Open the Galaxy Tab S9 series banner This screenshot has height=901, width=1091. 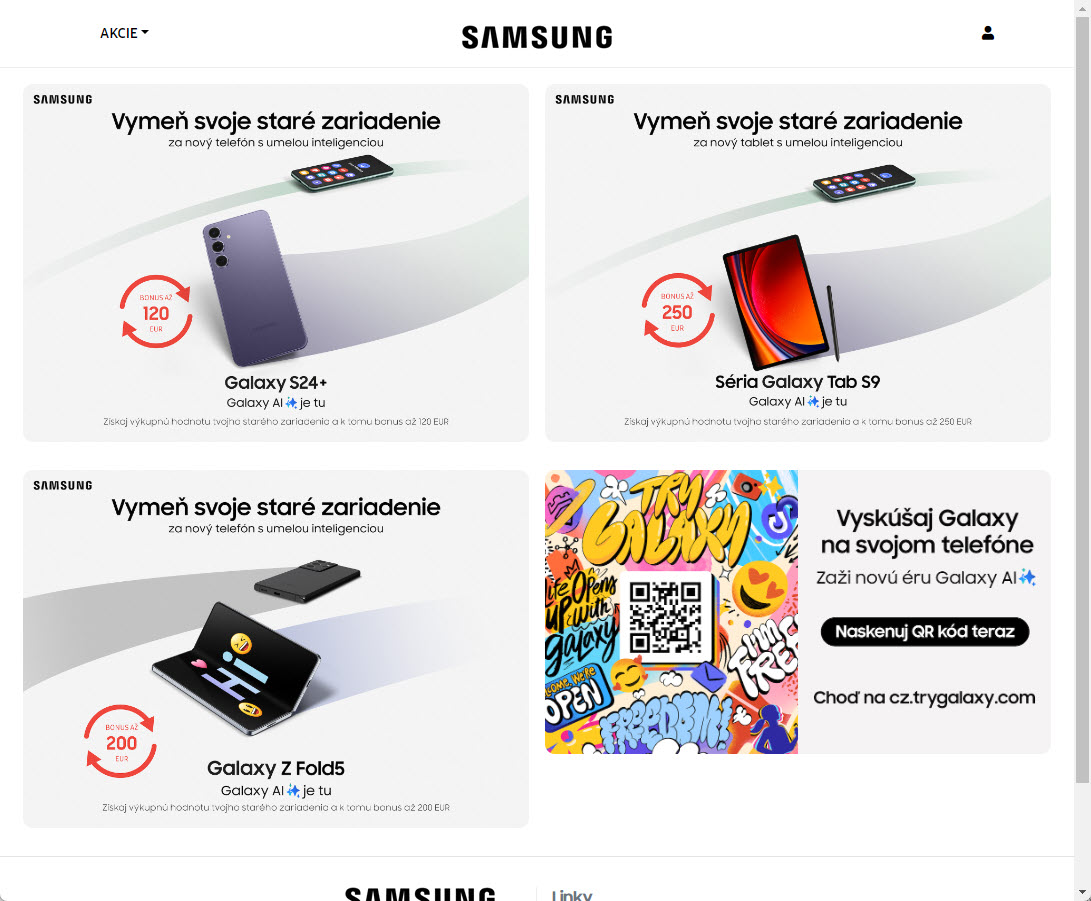[797, 263]
